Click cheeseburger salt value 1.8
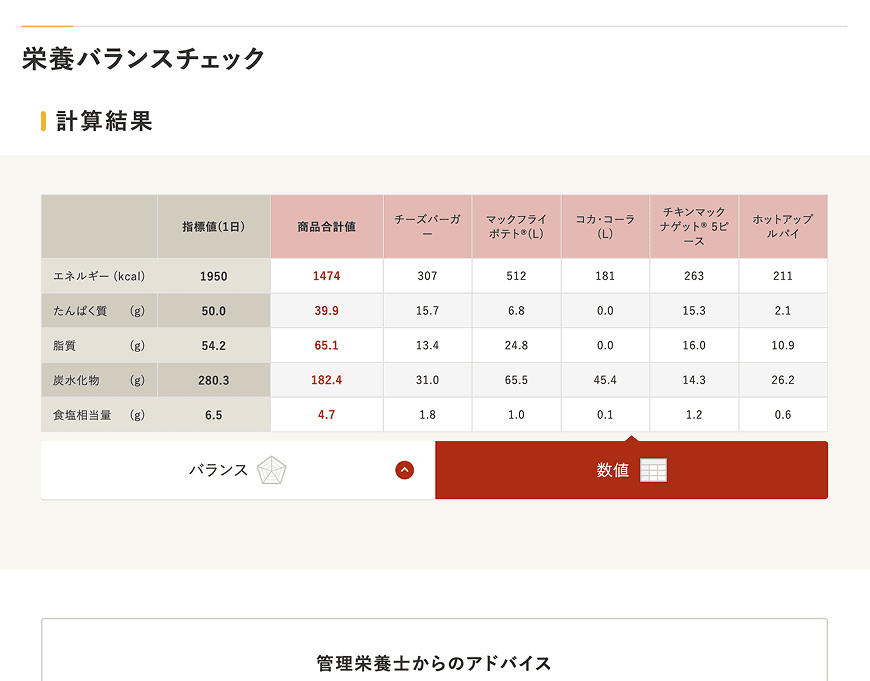The height and width of the screenshot is (681, 870). pyautogui.click(x=427, y=415)
